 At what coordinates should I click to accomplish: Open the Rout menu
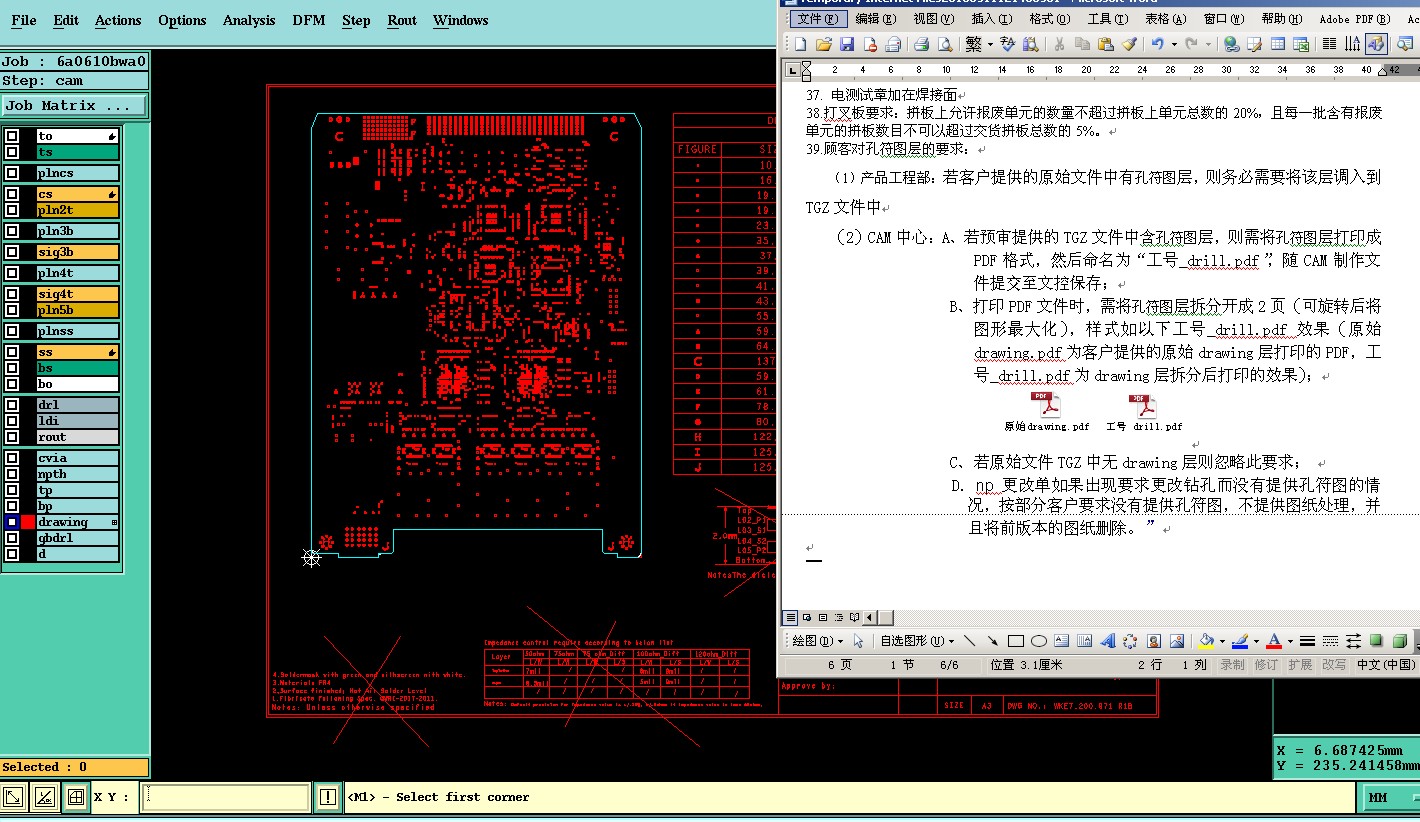coord(402,20)
